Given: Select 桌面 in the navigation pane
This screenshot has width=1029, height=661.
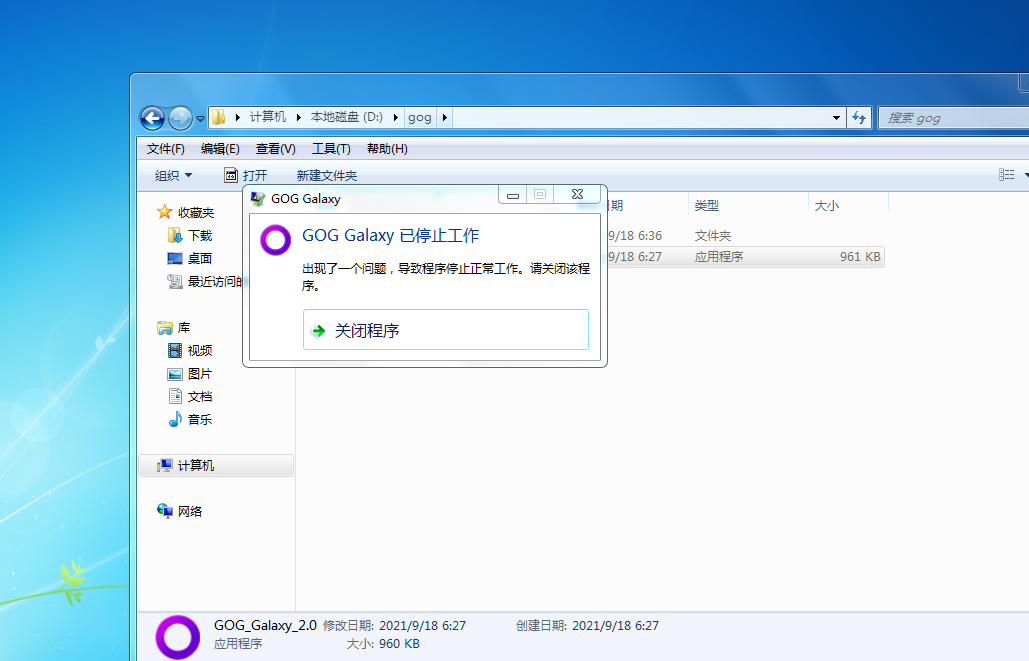Looking at the screenshot, I should click(x=190, y=258).
